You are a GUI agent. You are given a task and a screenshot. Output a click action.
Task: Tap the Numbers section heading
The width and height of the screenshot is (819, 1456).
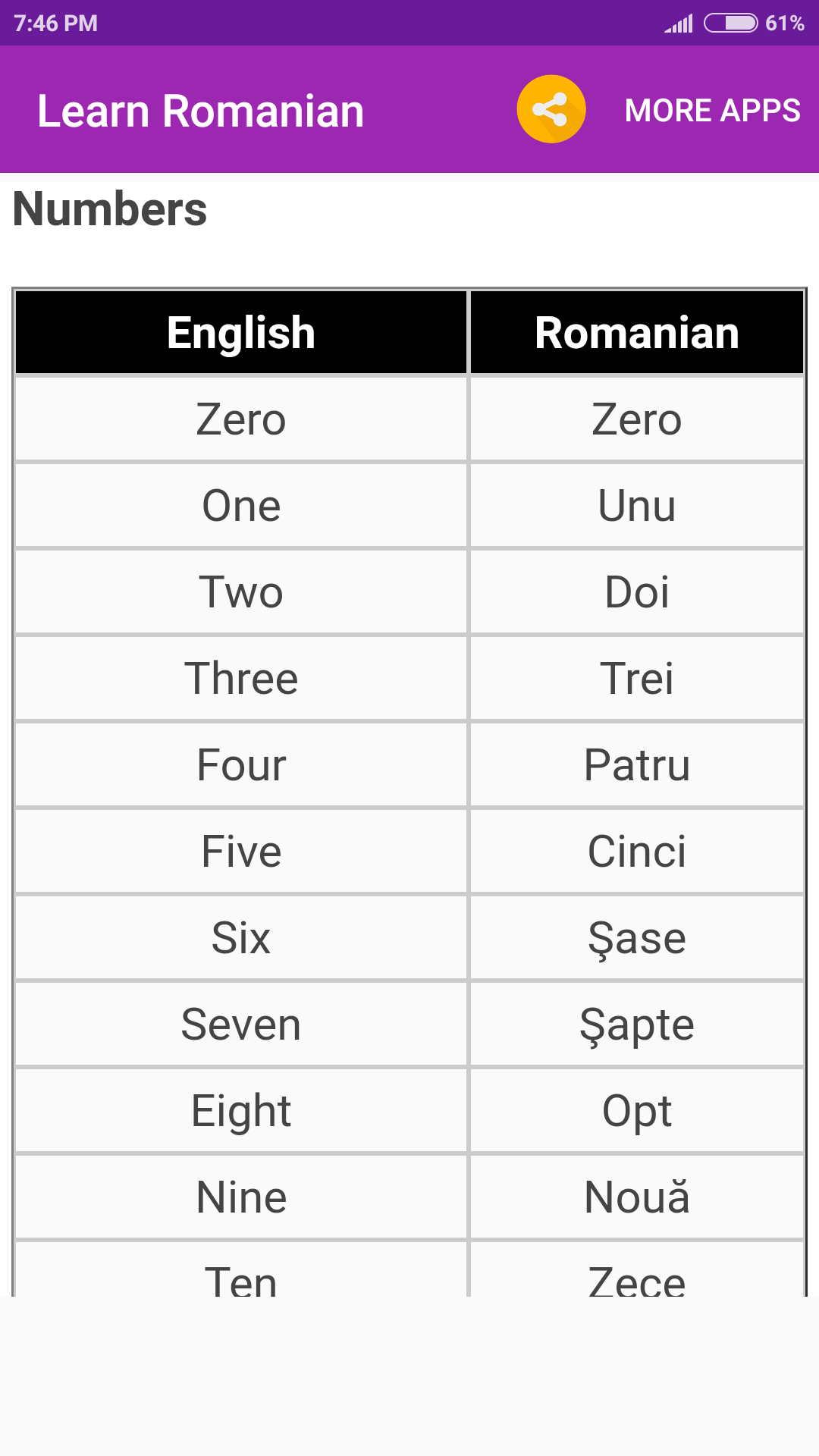(x=110, y=209)
